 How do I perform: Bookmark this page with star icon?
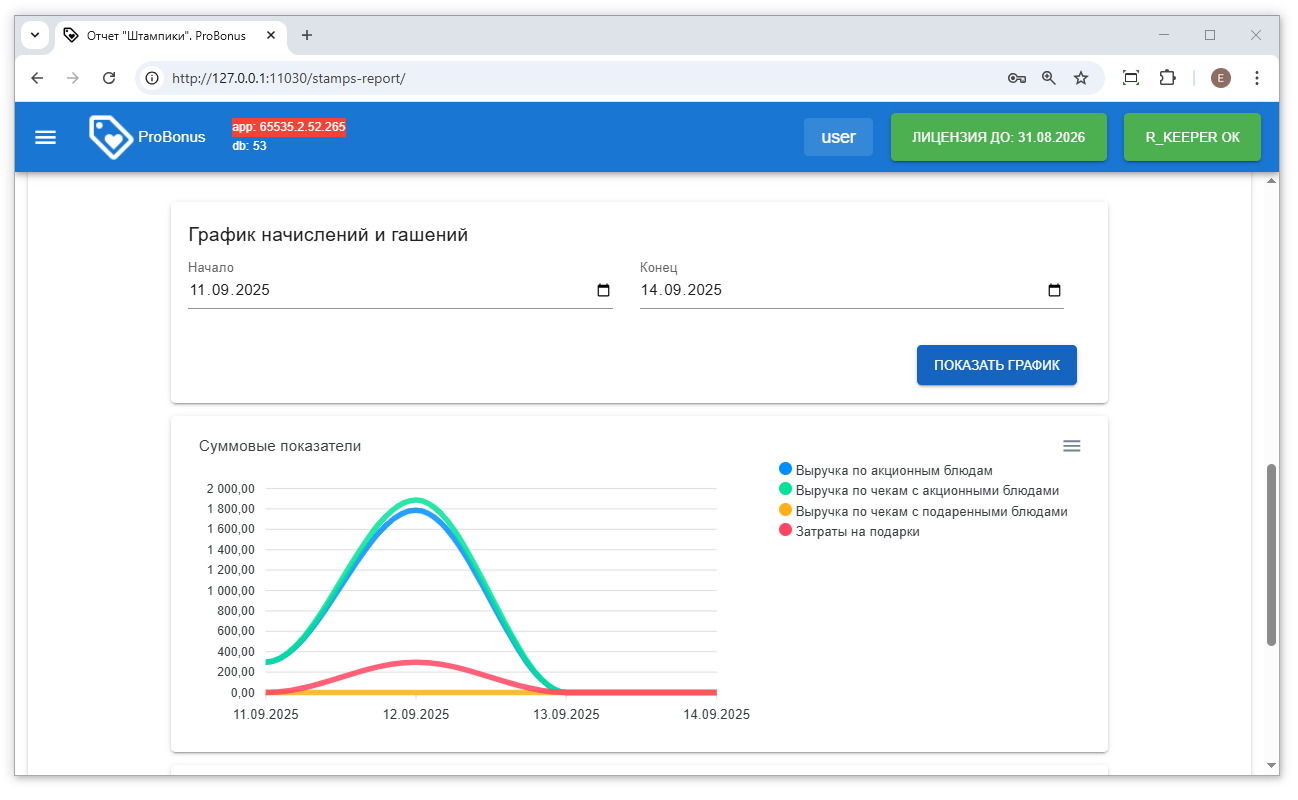point(1080,78)
